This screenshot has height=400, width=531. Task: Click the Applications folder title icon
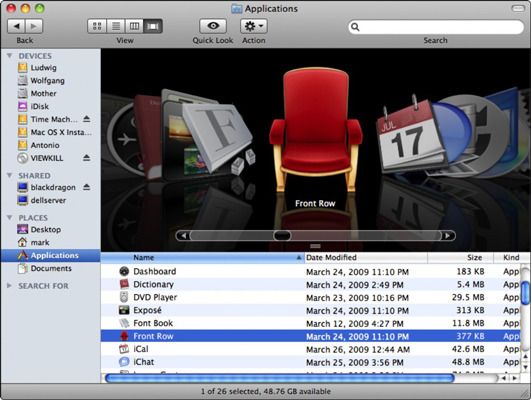tap(236, 8)
